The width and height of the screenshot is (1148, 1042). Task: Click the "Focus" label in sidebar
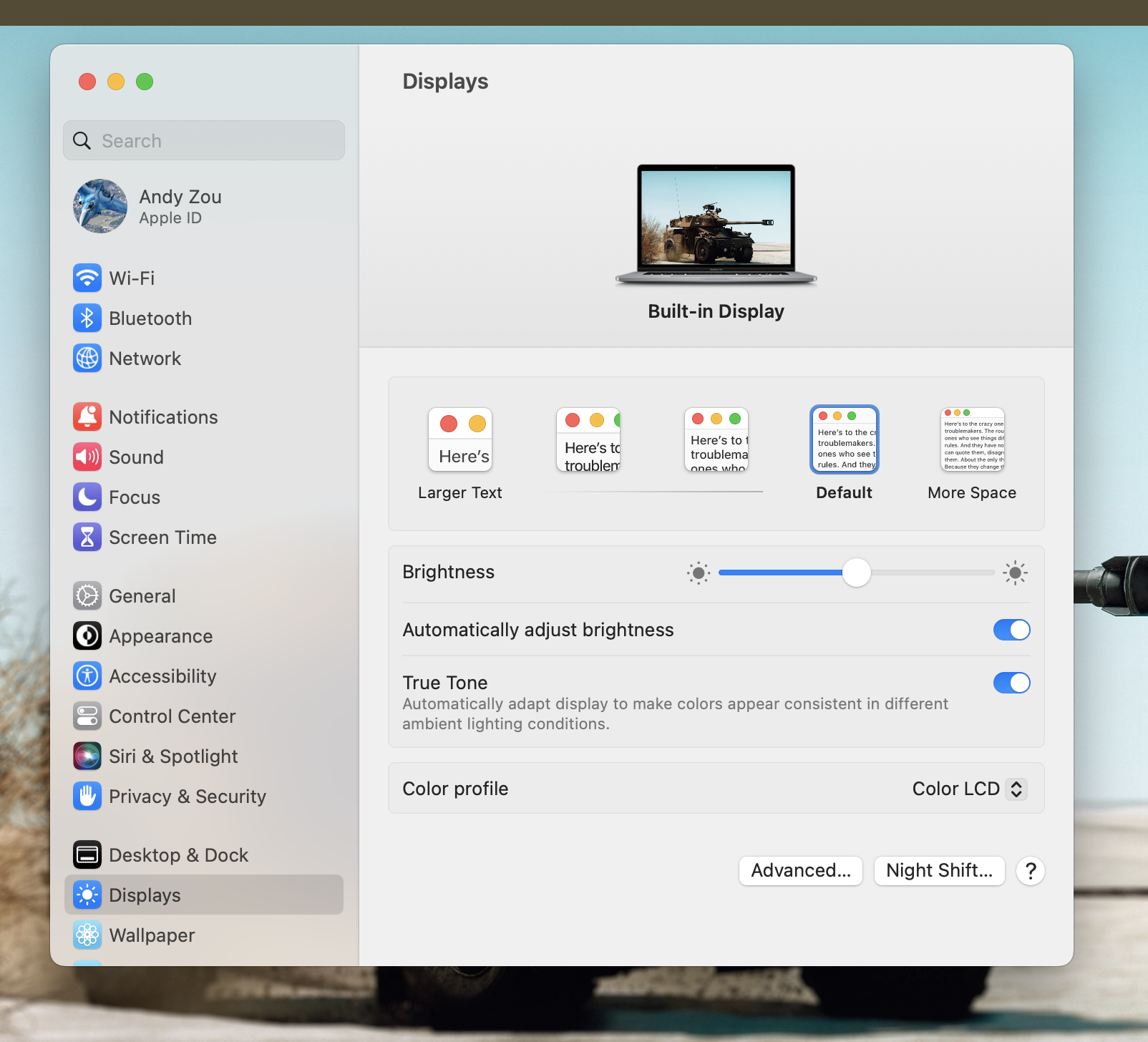(135, 497)
